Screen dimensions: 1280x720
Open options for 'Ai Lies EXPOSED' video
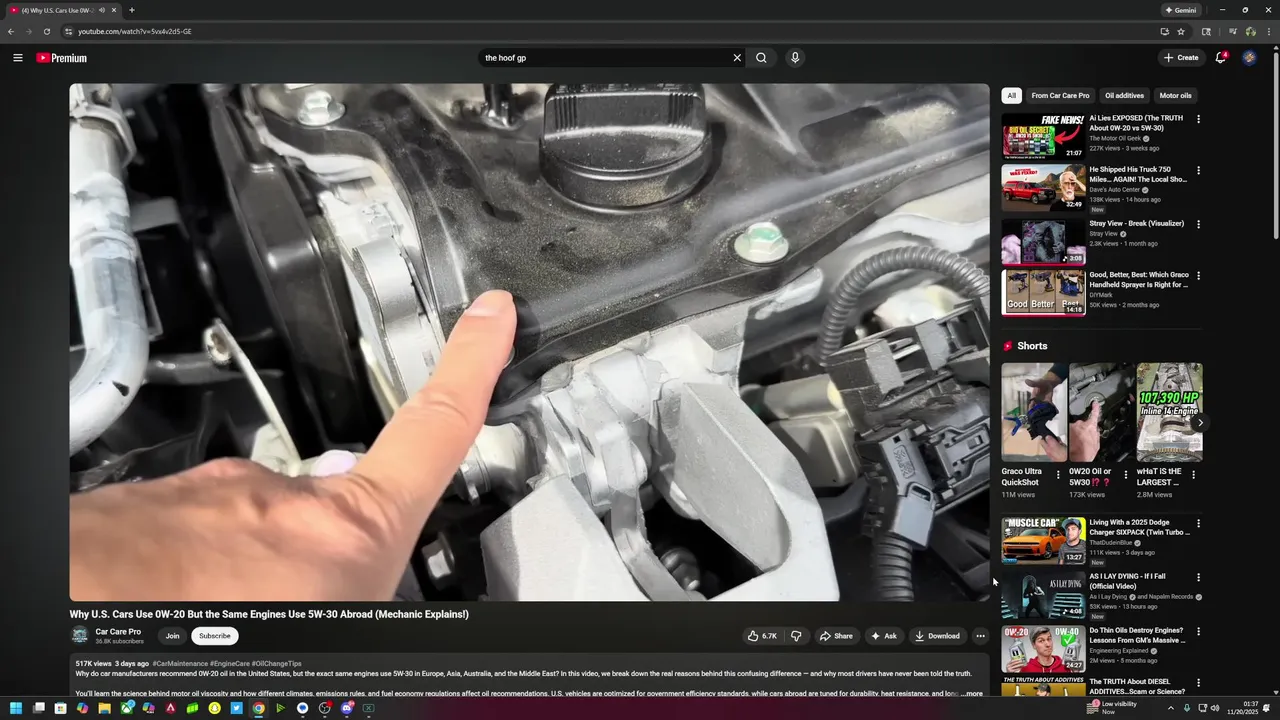pyautogui.click(x=1198, y=119)
